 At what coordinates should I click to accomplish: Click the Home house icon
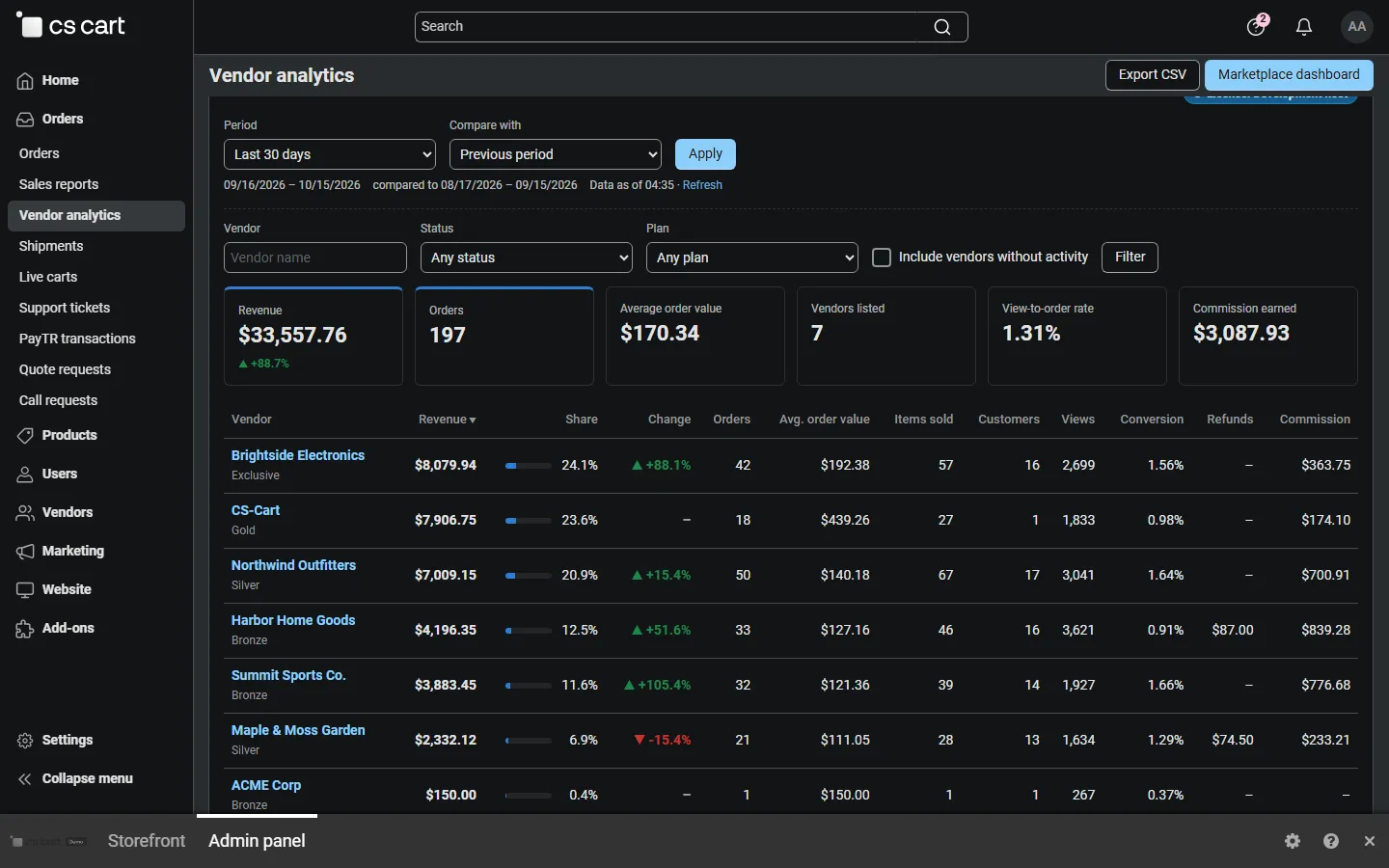click(25, 81)
